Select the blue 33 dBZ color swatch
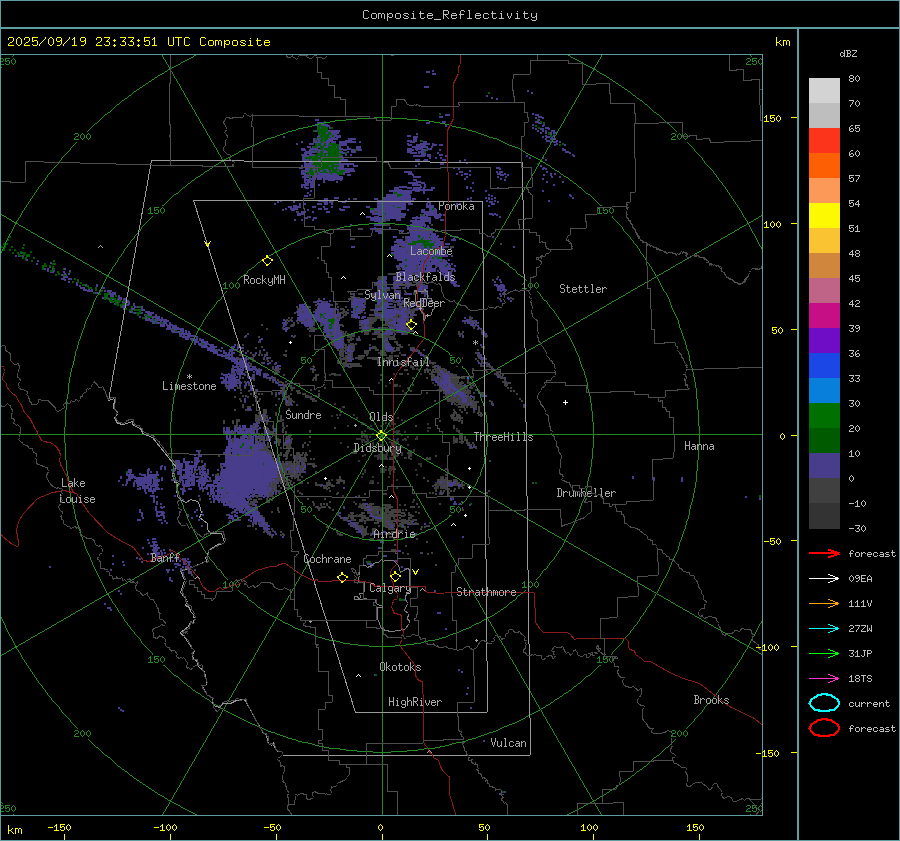 (x=824, y=391)
